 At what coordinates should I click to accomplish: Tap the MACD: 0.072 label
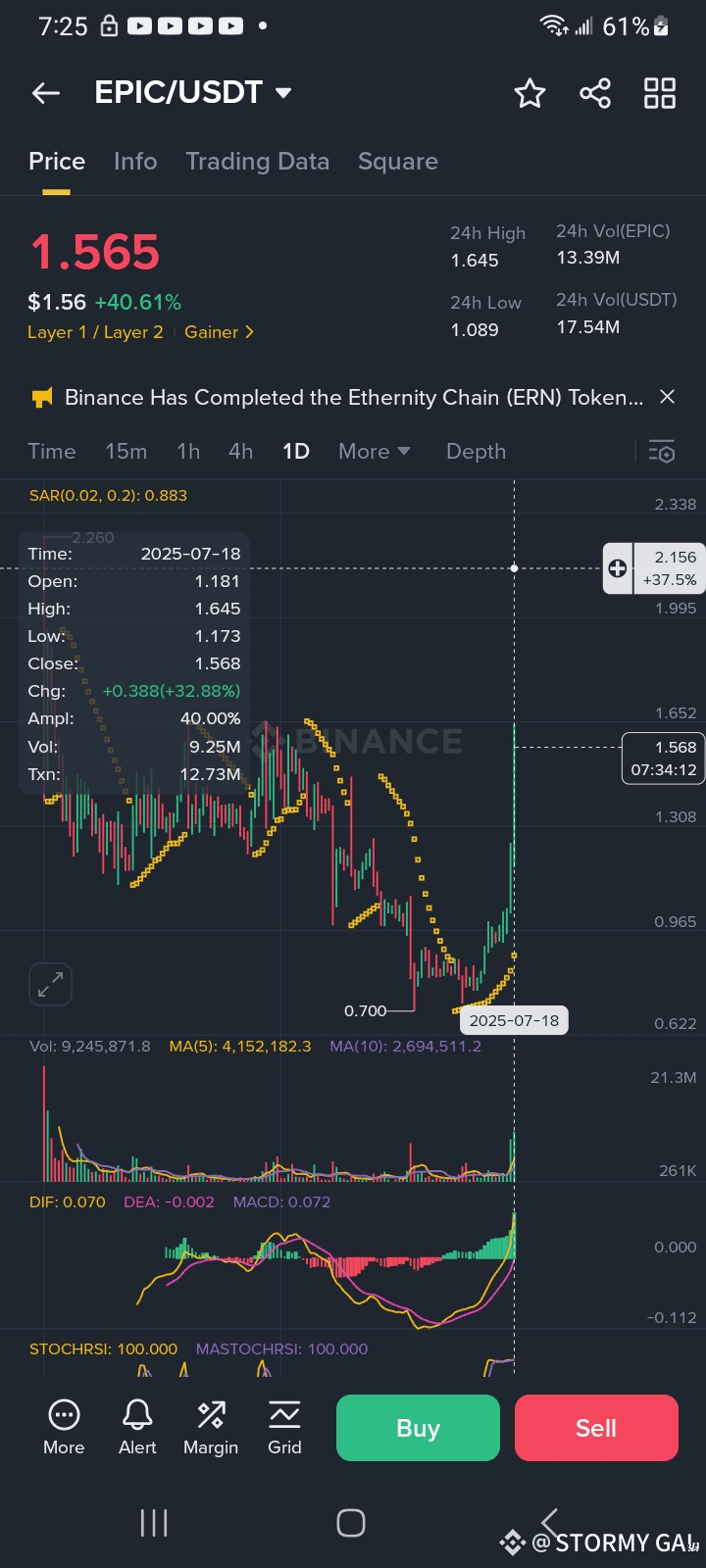coord(281,1202)
